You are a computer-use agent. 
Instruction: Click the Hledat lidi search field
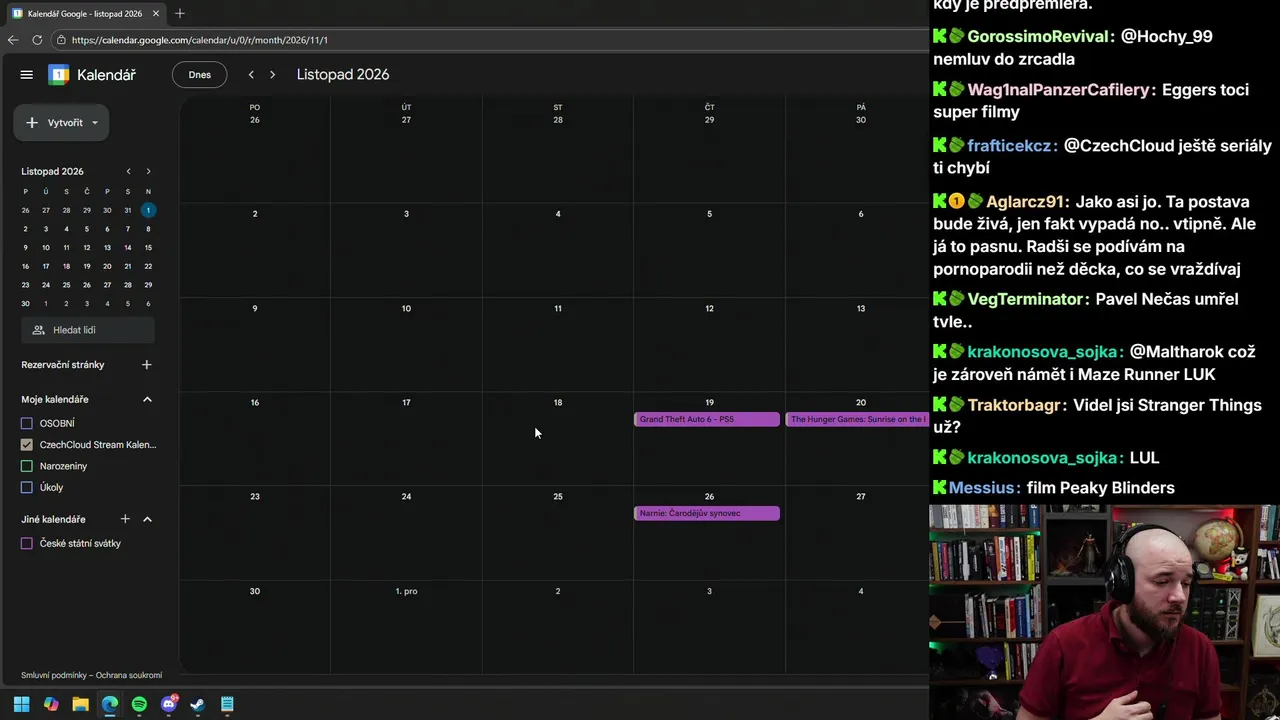click(x=88, y=330)
